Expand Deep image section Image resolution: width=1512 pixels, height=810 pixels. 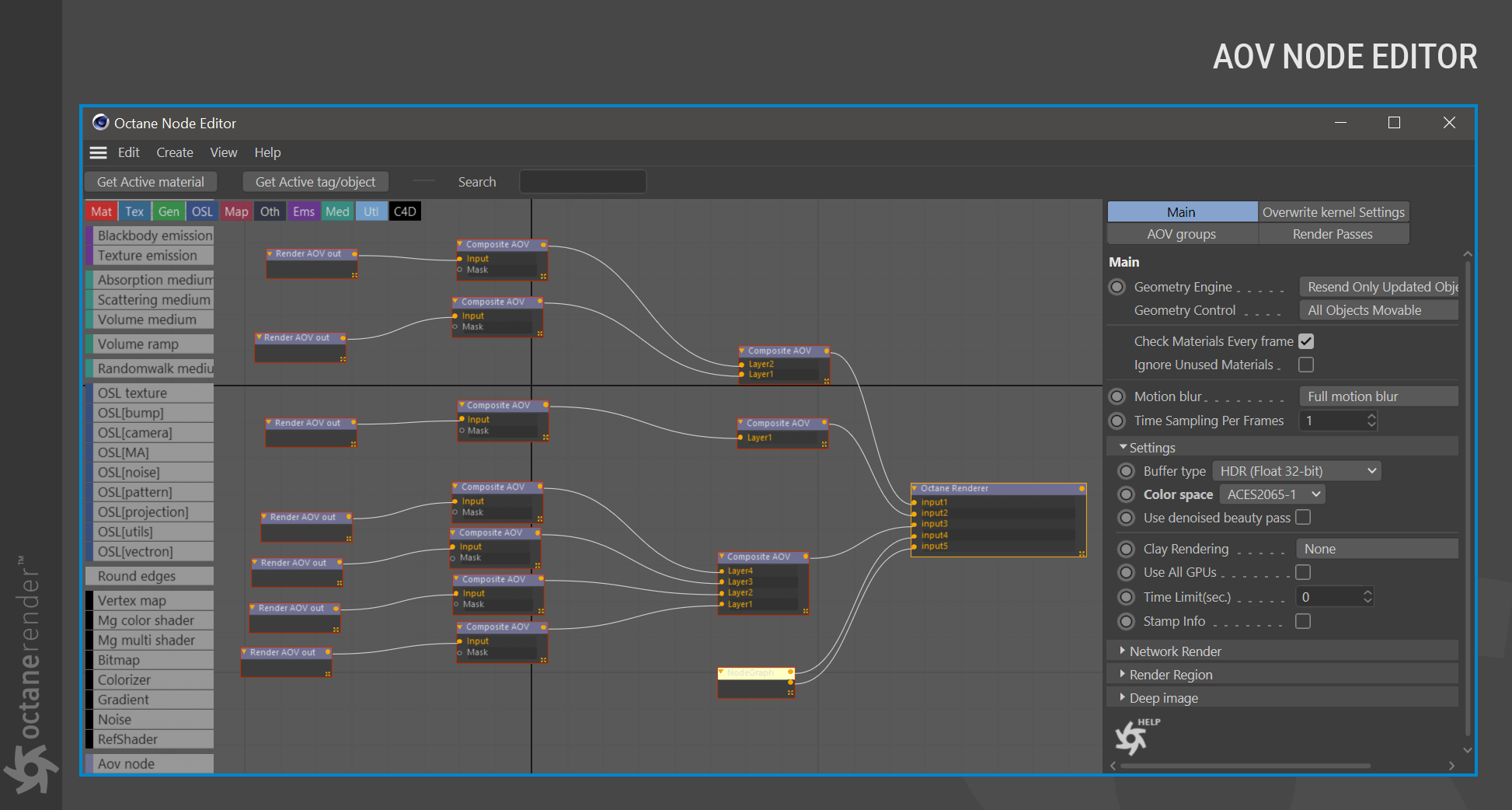[x=1123, y=697]
